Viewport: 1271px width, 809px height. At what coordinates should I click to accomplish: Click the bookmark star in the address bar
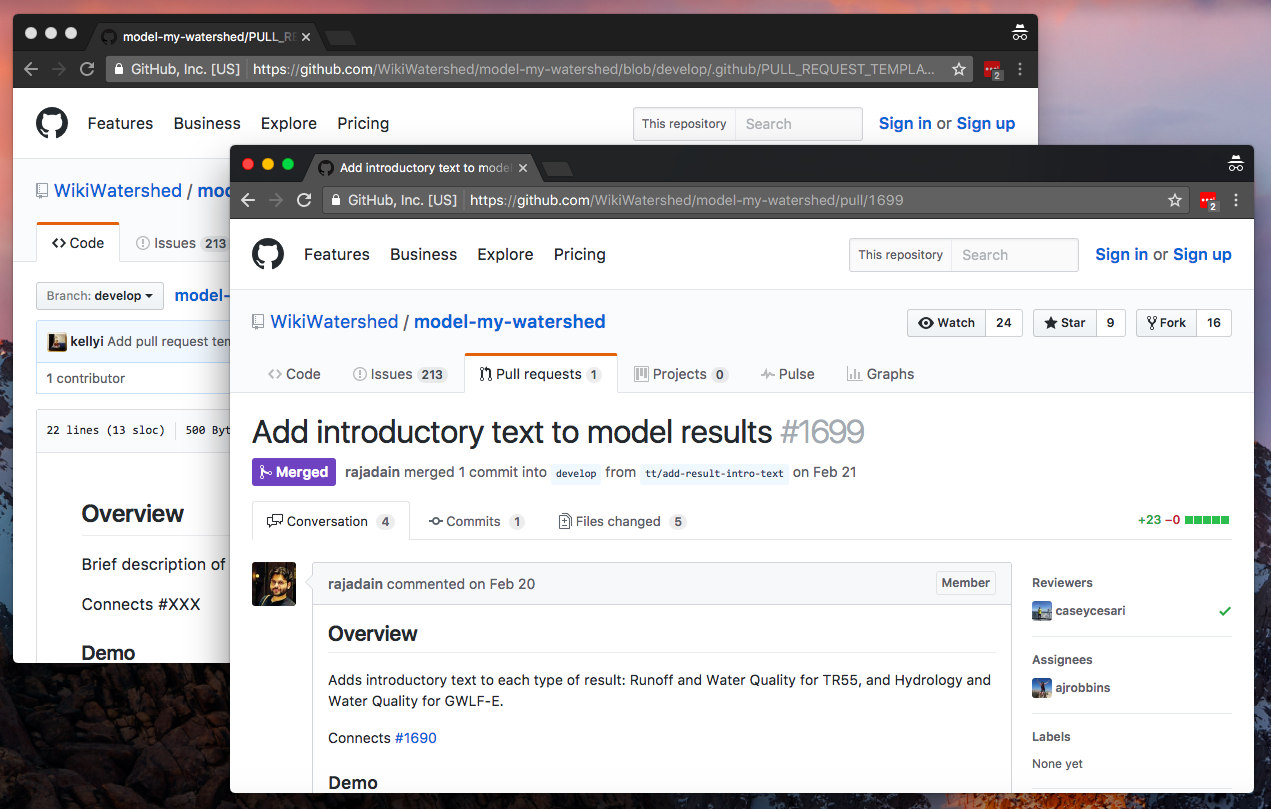point(1175,200)
